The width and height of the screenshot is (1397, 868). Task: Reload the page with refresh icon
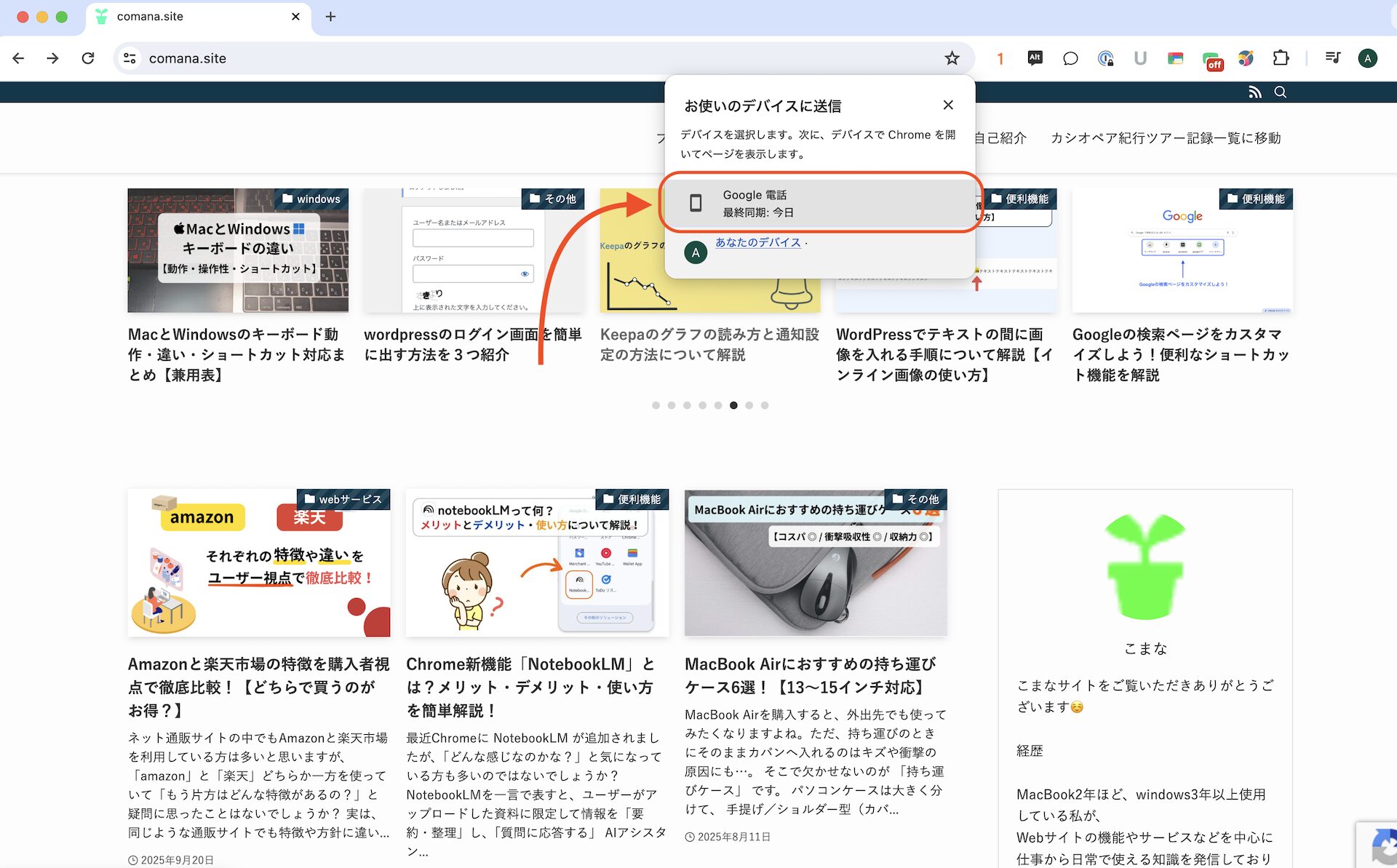pyautogui.click(x=88, y=58)
